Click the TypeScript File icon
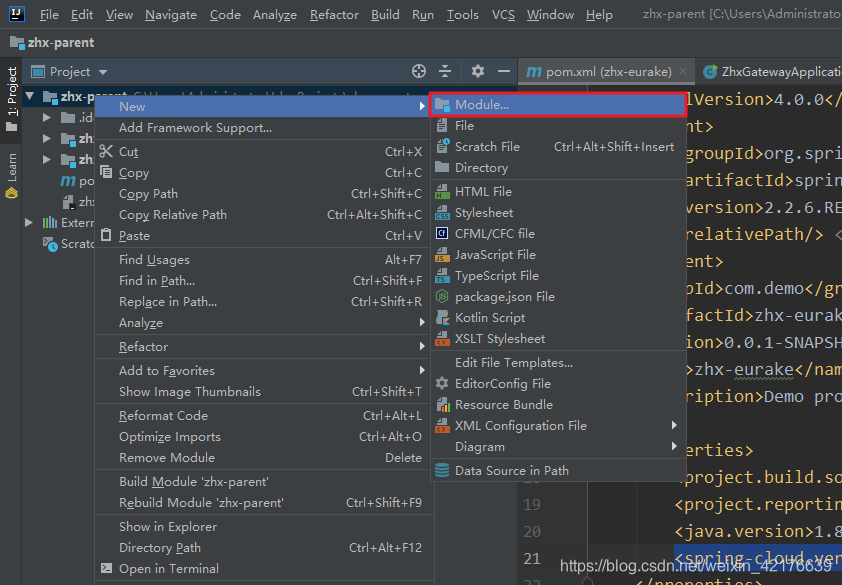The image size is (842, 585). (442, 276)
